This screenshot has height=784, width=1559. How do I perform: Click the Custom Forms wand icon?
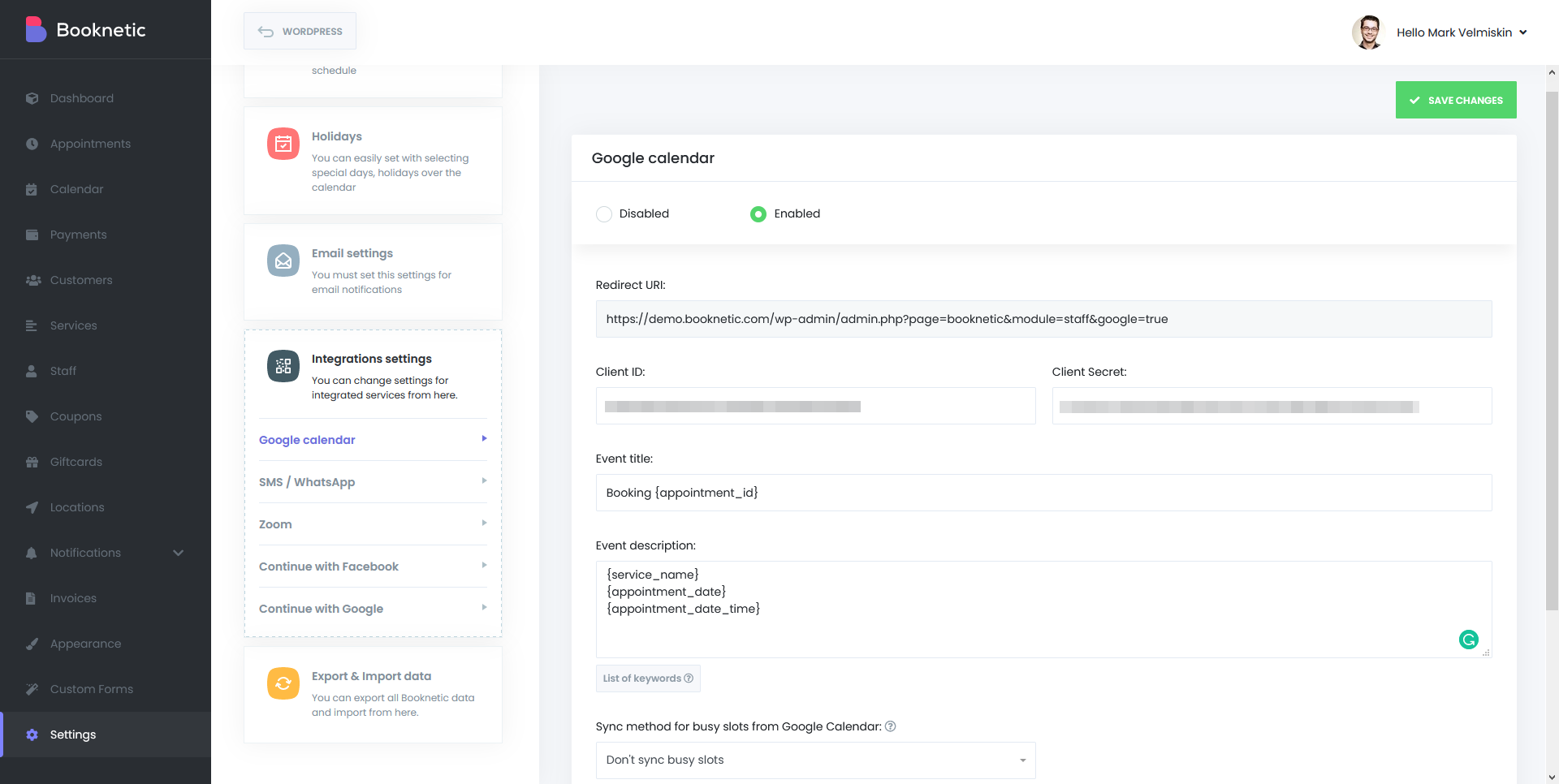click(x=32, y=689)
